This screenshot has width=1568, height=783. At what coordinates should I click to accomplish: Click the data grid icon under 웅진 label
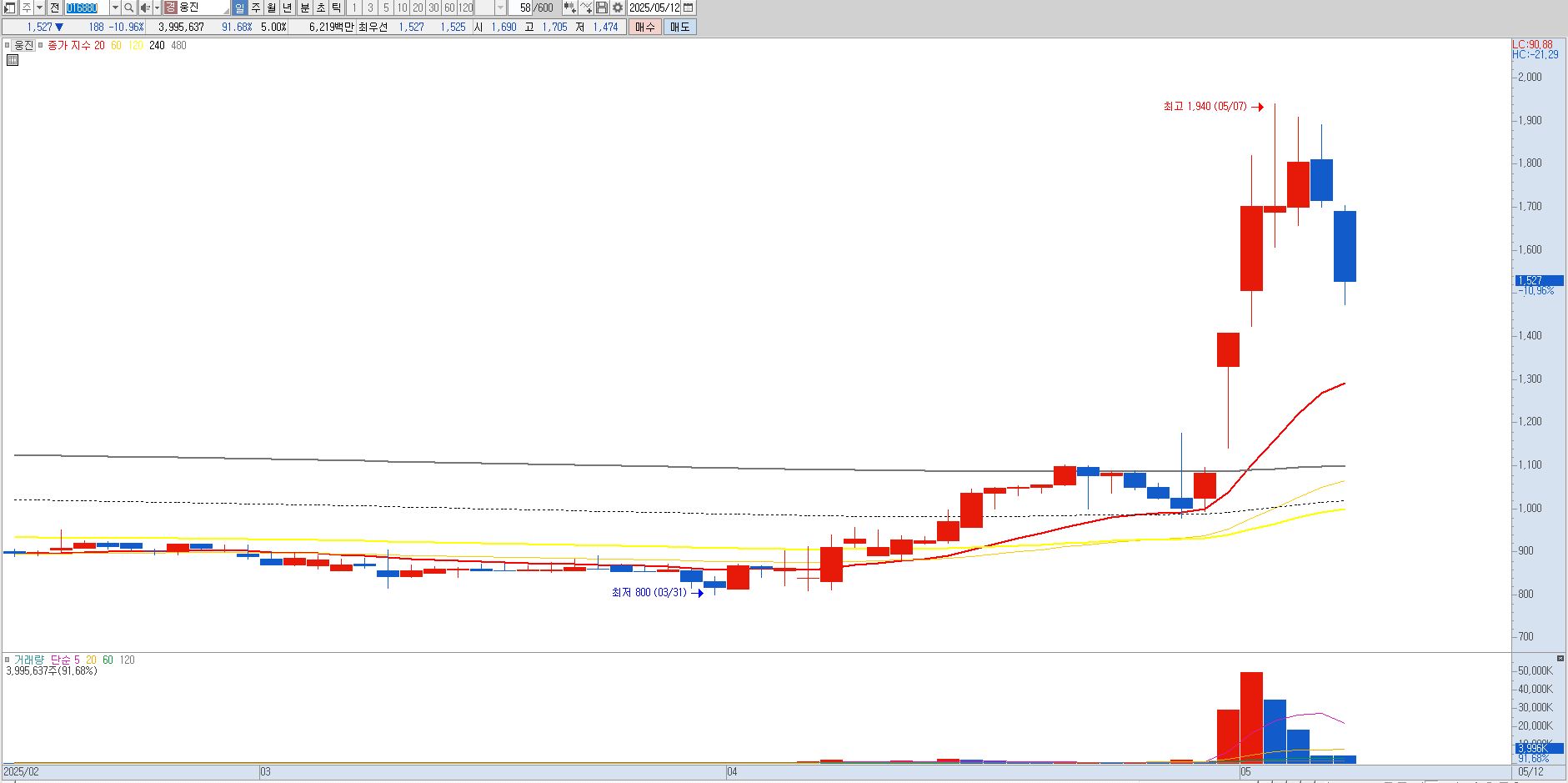pyautogui.click(x=13, y=60)
